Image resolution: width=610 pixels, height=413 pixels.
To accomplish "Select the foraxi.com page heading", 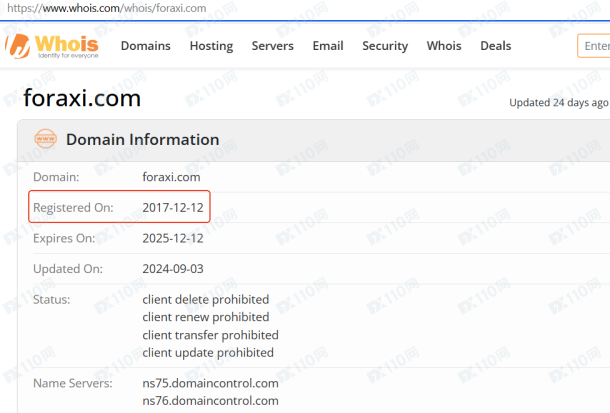I will [x=82, y=98].
